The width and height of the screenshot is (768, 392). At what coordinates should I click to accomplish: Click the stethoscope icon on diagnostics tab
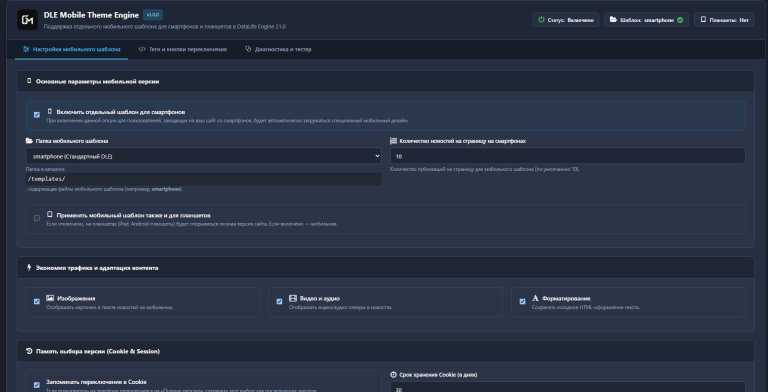tap(248, 49)
